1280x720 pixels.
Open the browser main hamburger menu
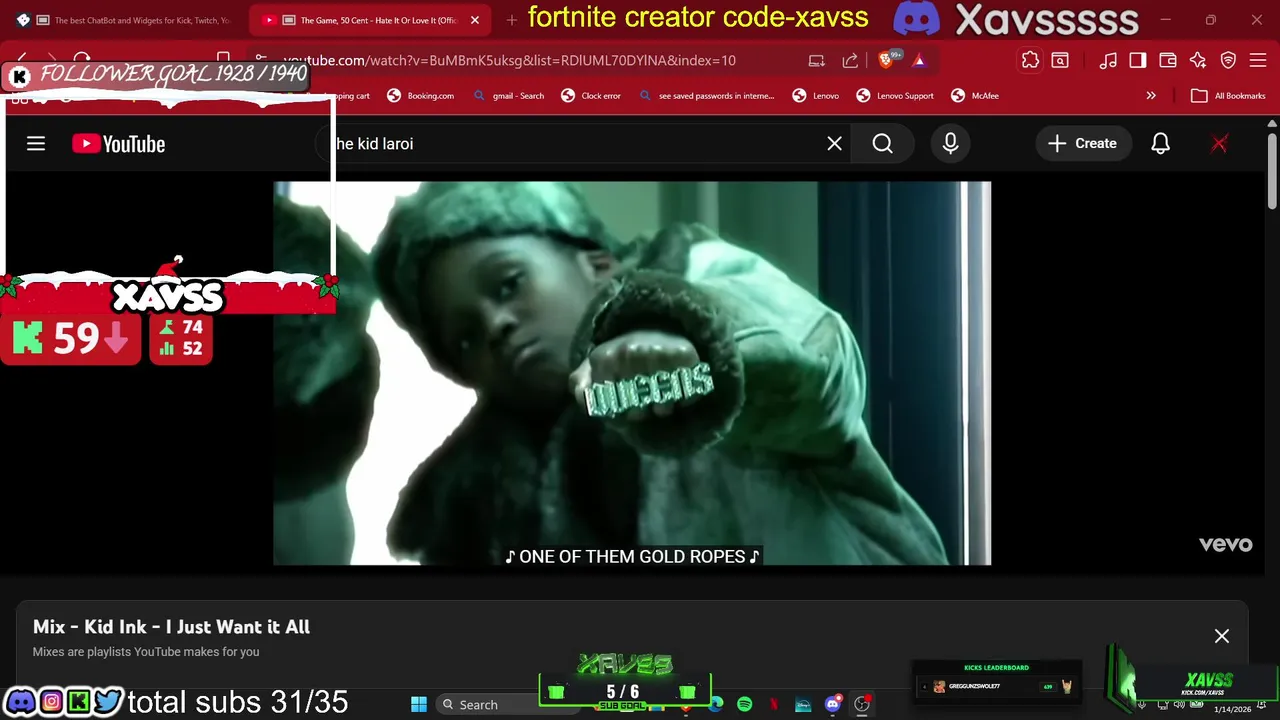[x=1258, y=61]
